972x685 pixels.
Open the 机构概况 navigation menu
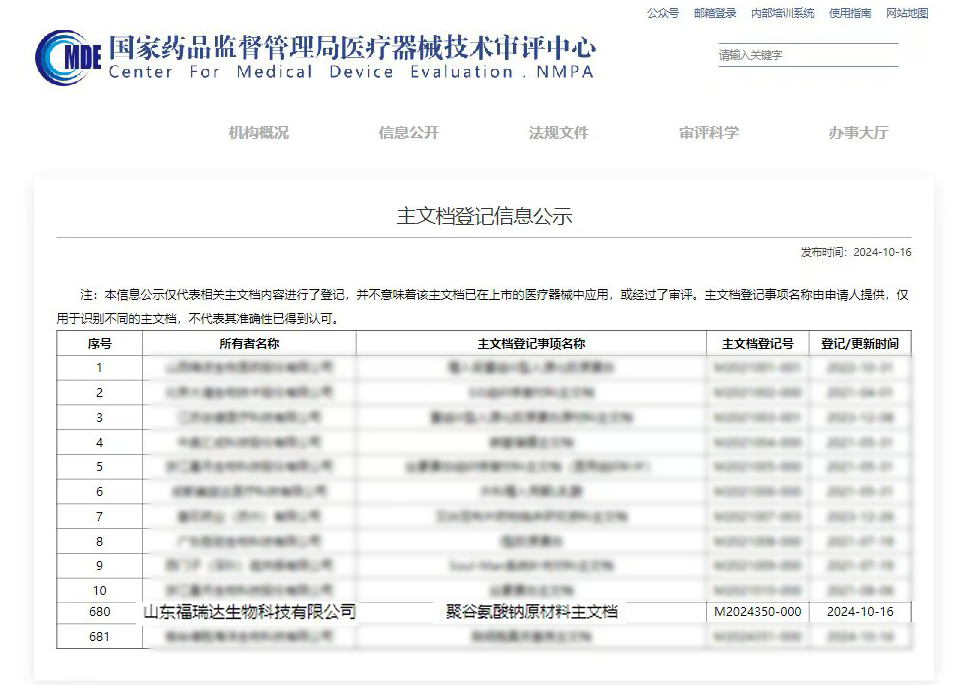point(258,133)
